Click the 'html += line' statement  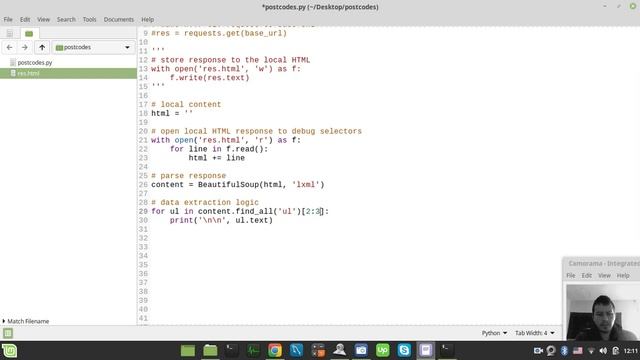(x=216, y=158)
